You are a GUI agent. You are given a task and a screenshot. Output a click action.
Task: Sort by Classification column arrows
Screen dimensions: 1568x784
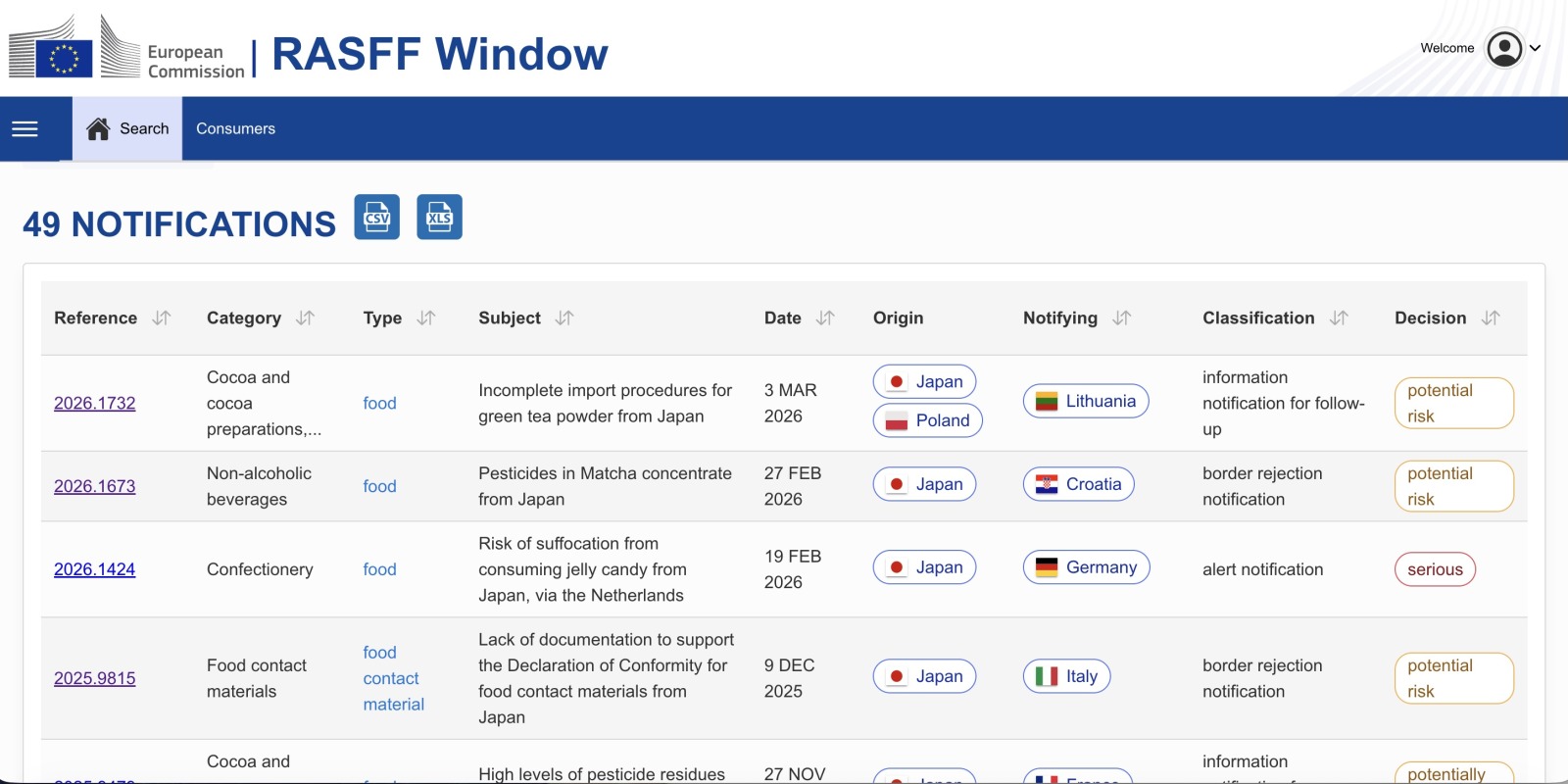[x=1339, y=318]
